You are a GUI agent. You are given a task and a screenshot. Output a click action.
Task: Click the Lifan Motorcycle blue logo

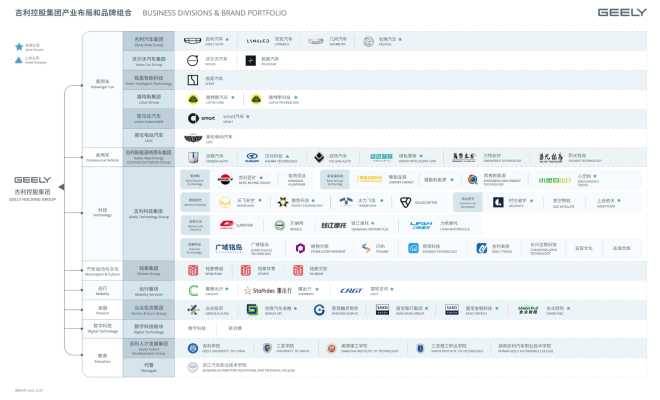pyautogui.click(x=421, y=226)
